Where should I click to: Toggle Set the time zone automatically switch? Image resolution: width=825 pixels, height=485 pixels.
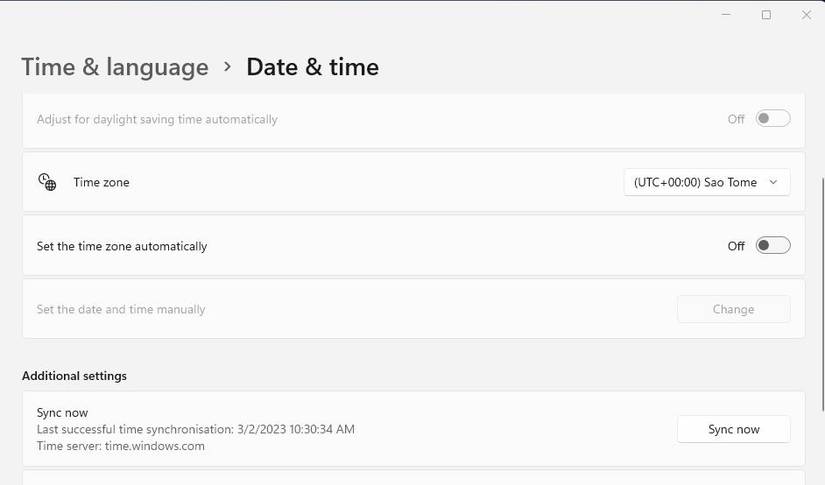(773, 246)
